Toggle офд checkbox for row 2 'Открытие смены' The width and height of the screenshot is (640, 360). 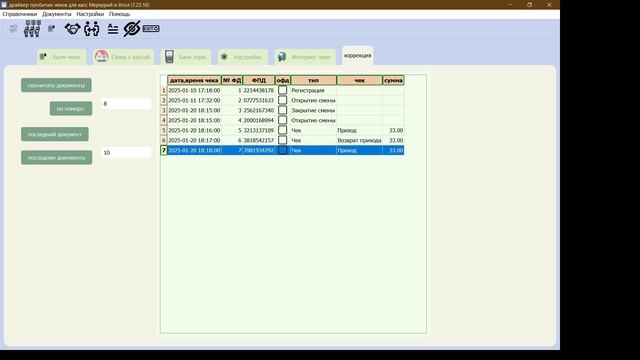tap(282, 100)
